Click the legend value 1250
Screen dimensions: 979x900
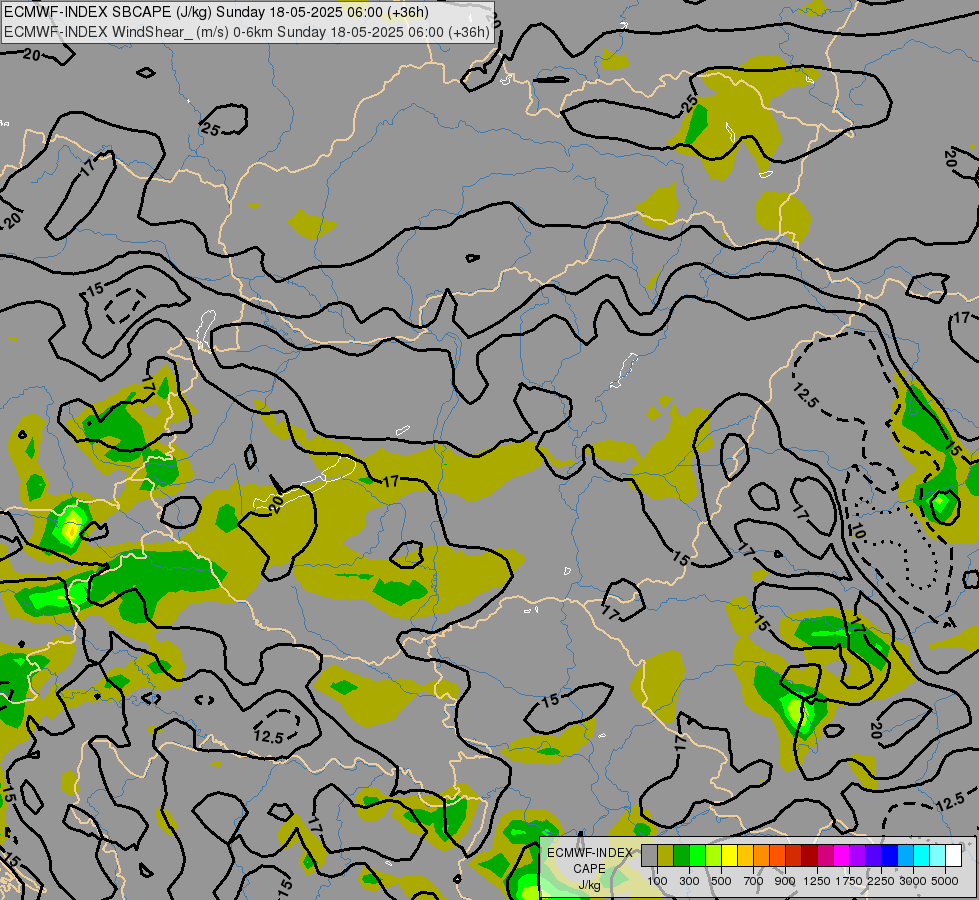[817, 881]
